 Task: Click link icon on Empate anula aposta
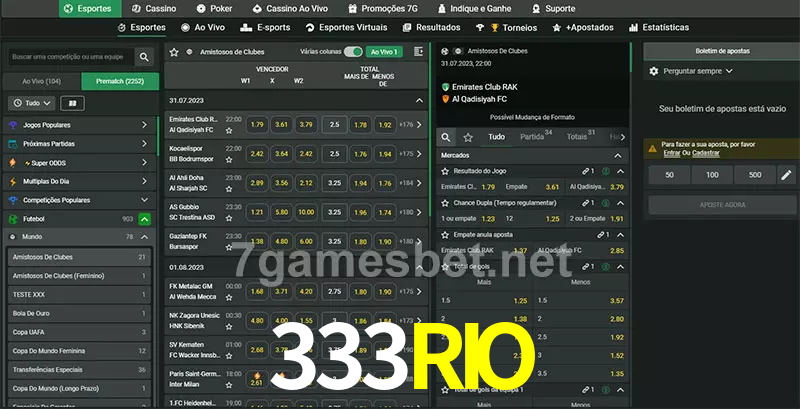(603, 235)
